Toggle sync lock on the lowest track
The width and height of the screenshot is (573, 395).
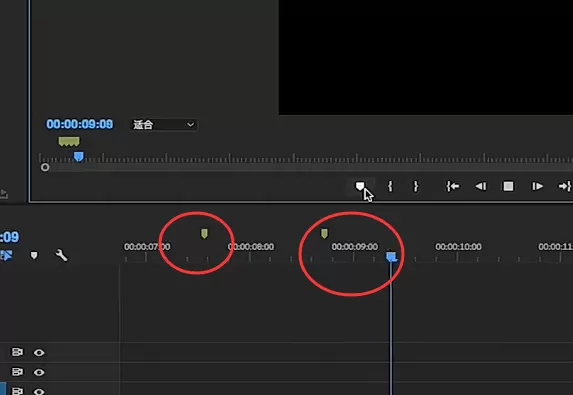(17, 391)
